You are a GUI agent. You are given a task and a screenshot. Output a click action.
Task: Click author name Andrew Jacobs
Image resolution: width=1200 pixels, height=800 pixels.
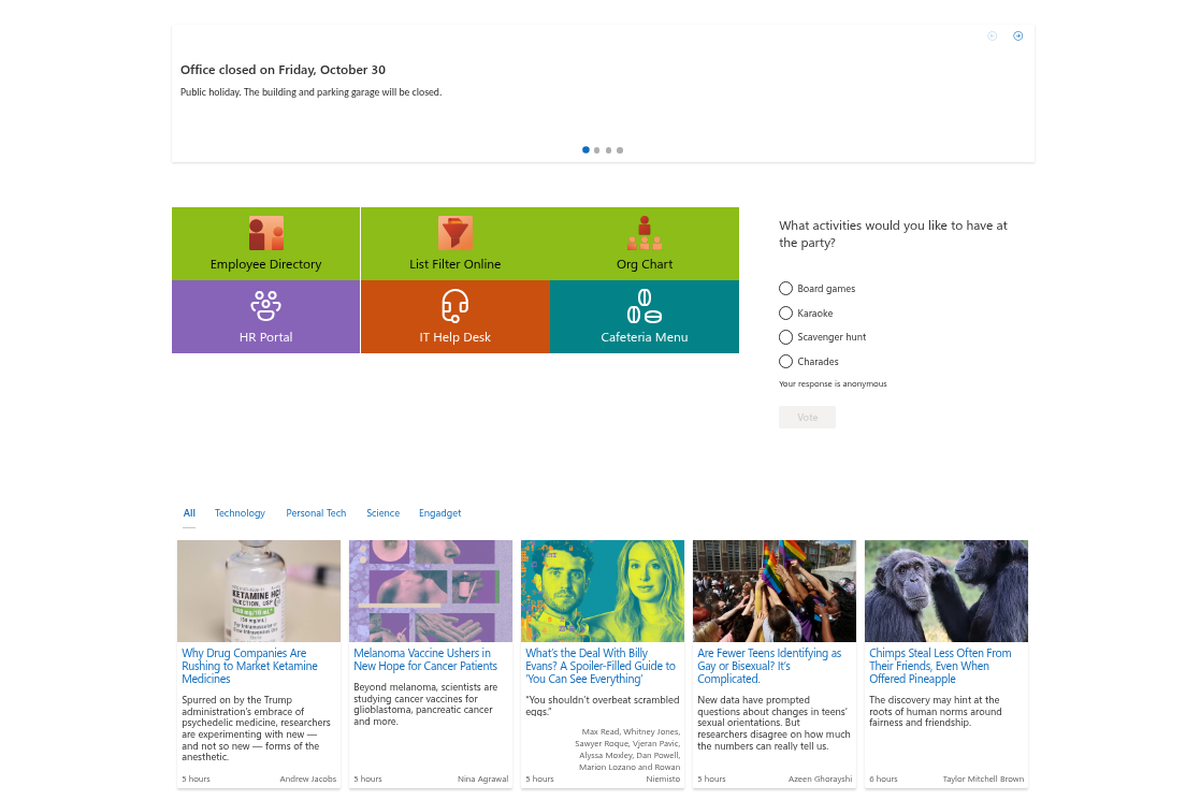308,779
